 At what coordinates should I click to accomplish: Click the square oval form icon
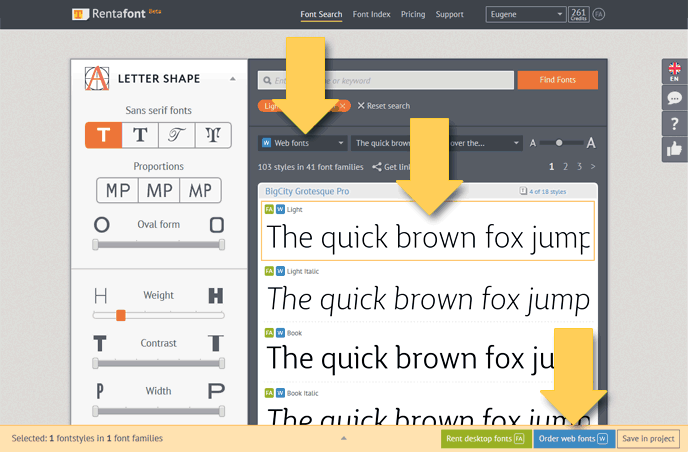coord(217,225)
